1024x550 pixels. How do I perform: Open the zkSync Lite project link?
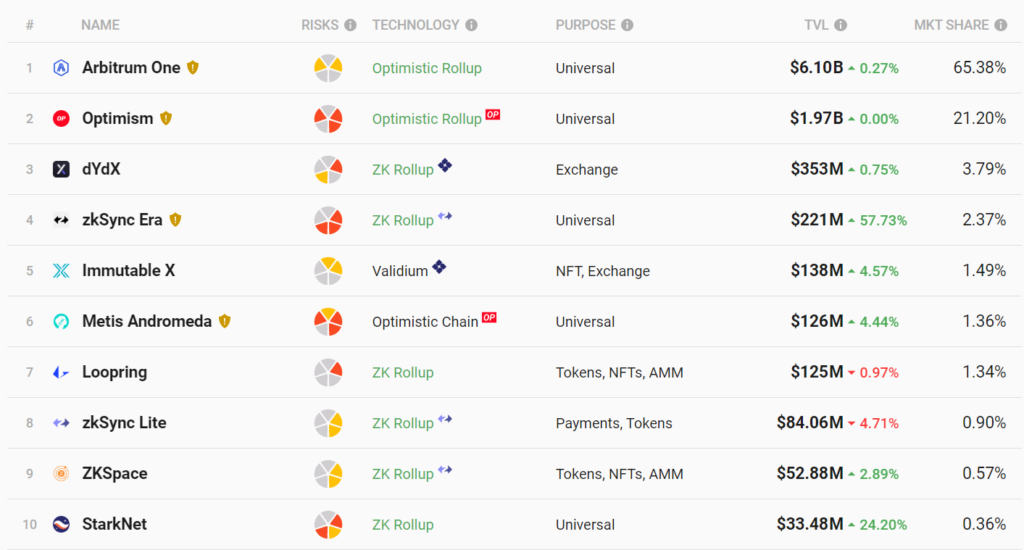(124, 423)
